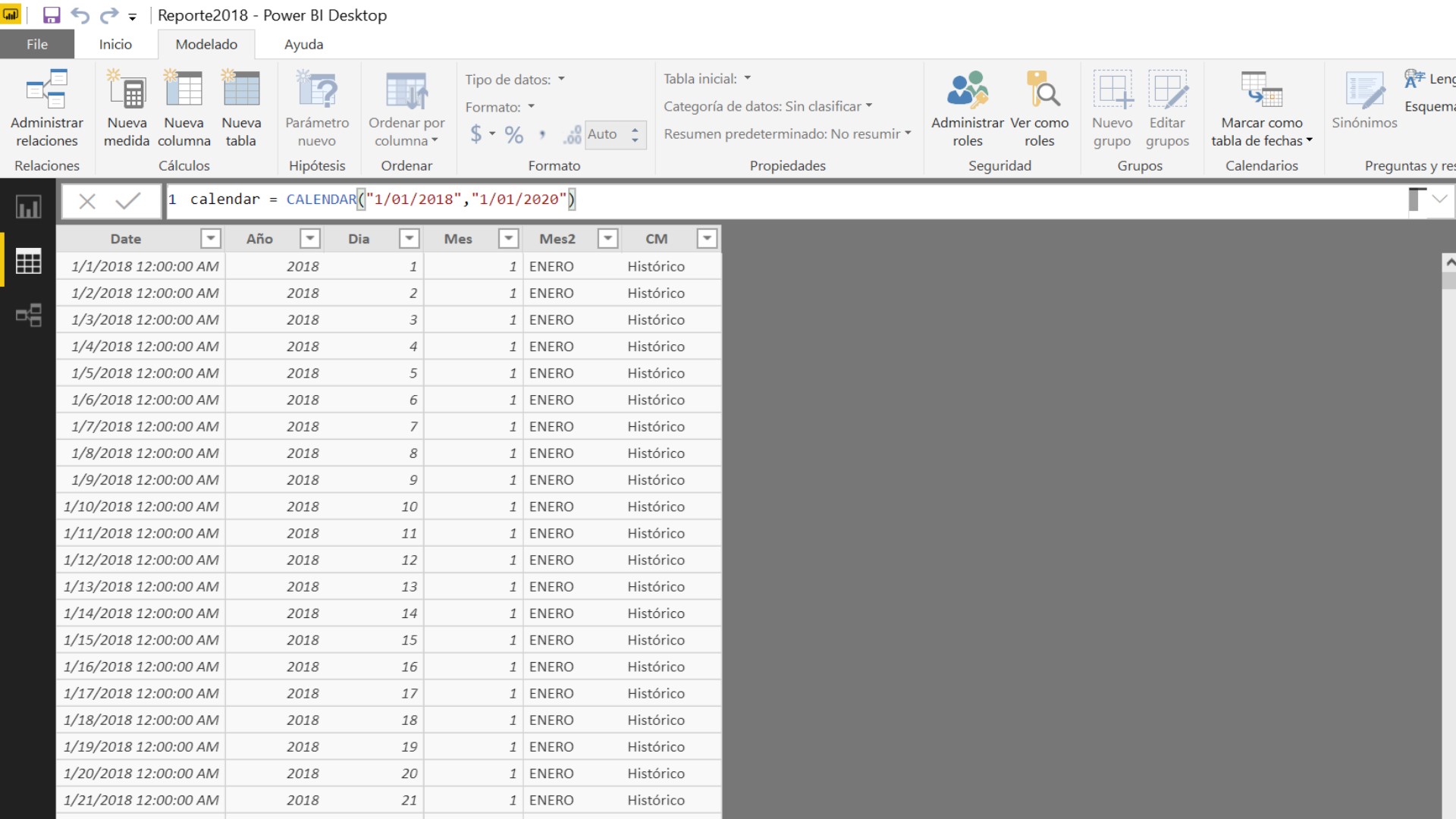Click the currency format dollar icon
Image resolution: width=1456 pixels, height=819 pixels.
[475, 134]
